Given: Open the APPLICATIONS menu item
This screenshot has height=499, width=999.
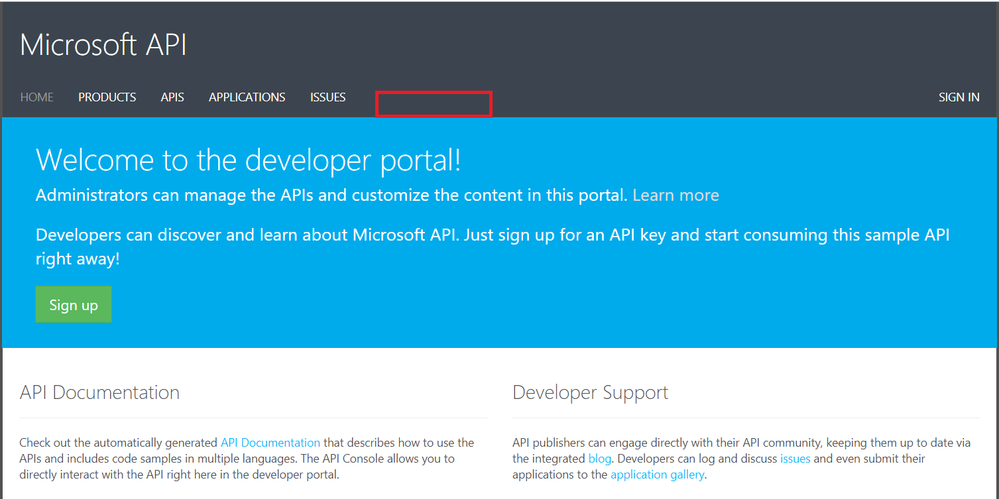Looking at the screenshot, I should click(x=247, y=98).
